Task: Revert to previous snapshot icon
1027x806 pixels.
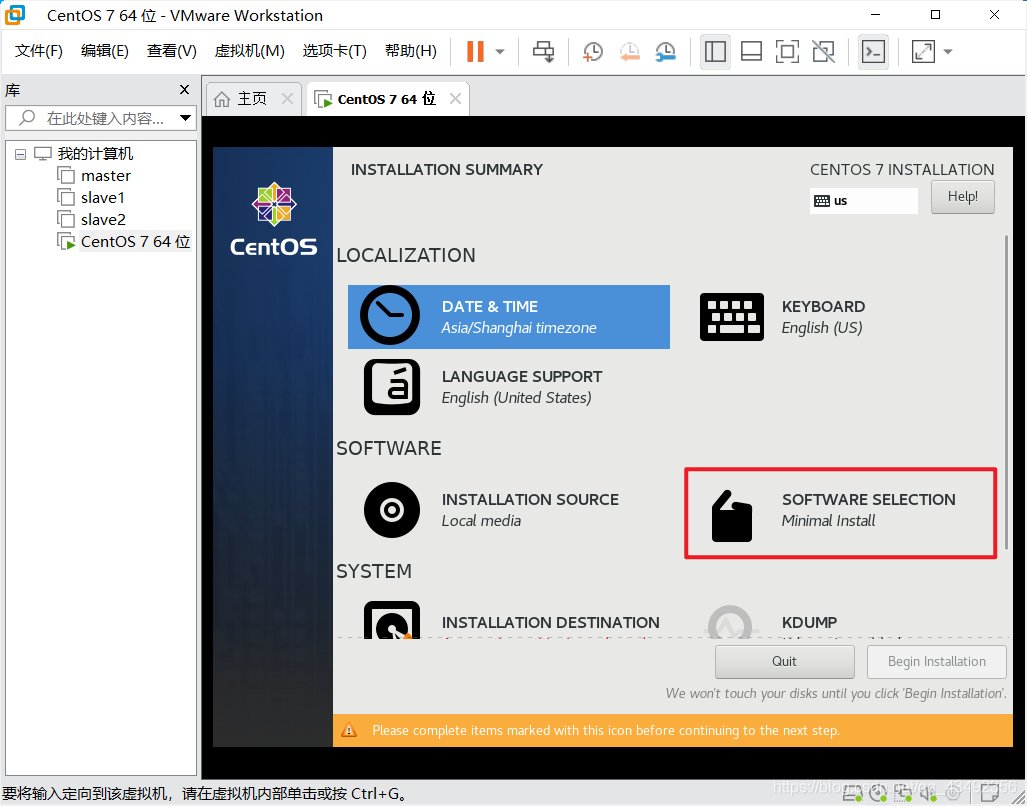Action: pos(629,52)
